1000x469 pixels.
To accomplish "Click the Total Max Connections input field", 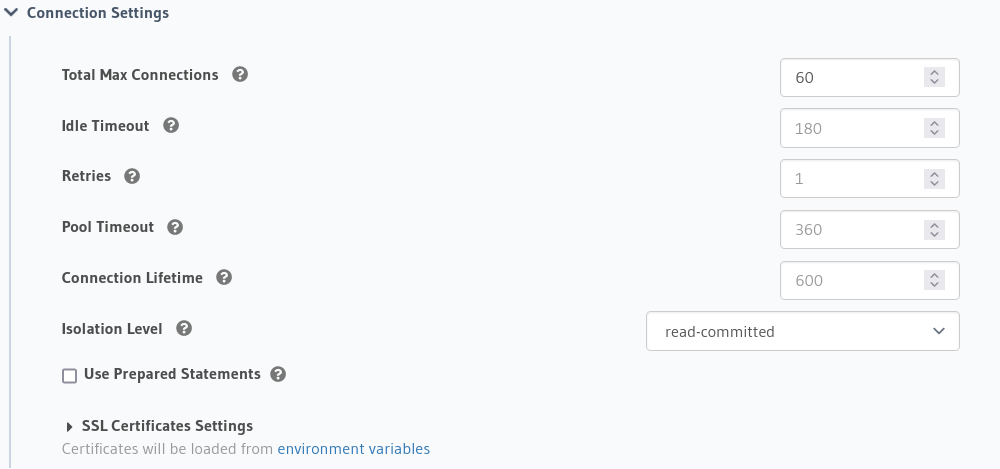I will click(850, 78).
